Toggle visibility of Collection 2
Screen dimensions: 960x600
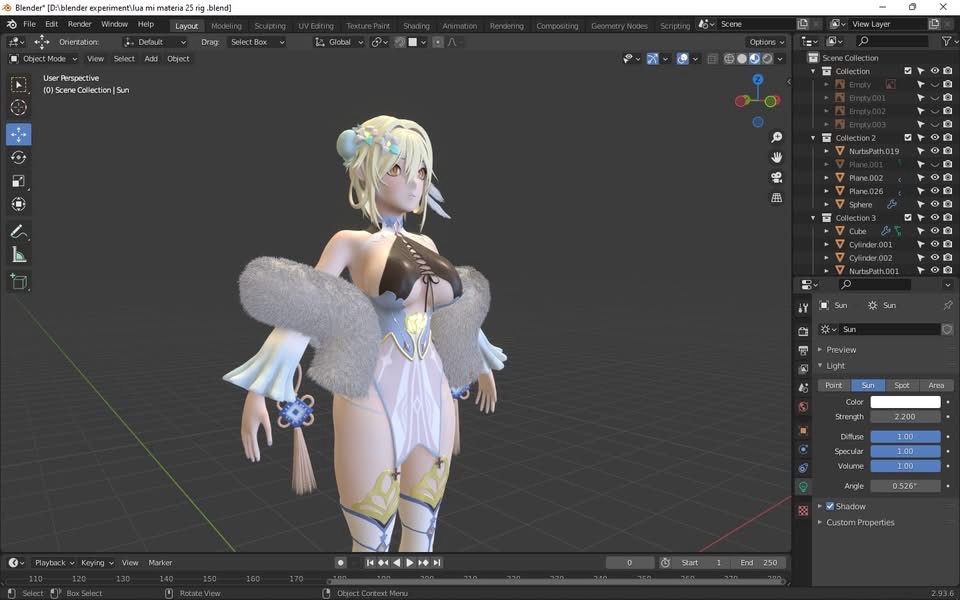934,138
